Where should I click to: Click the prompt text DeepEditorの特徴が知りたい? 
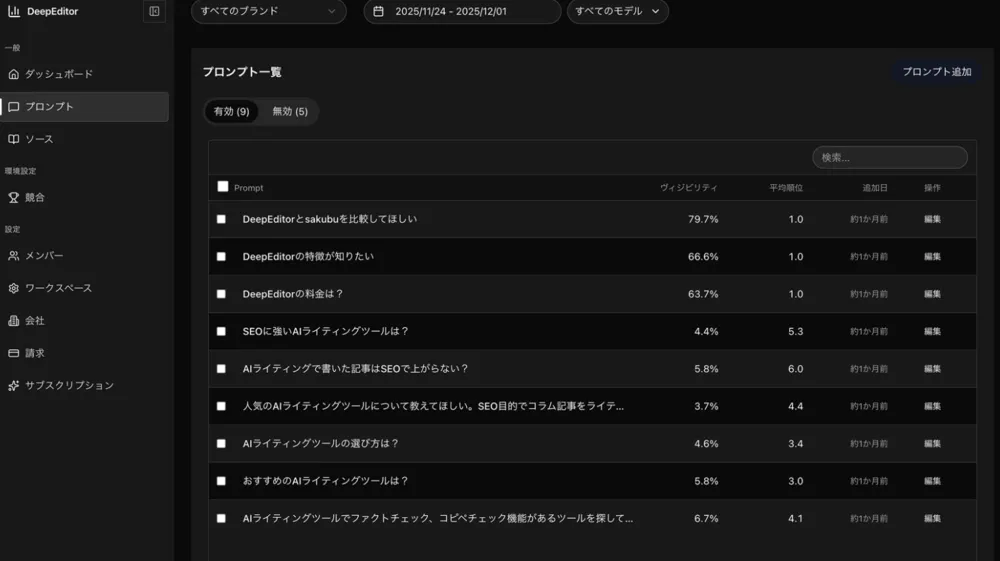click(x=308, y=256)
